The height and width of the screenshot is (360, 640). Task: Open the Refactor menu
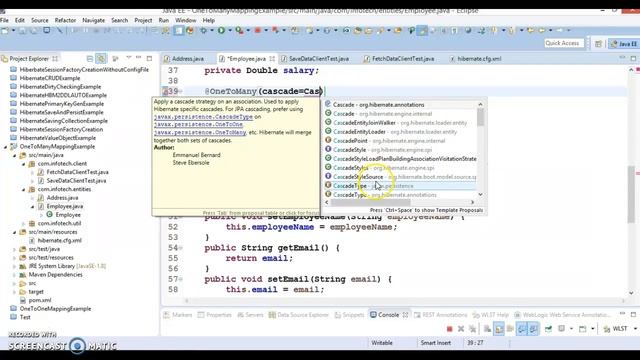tap(65, 20)
